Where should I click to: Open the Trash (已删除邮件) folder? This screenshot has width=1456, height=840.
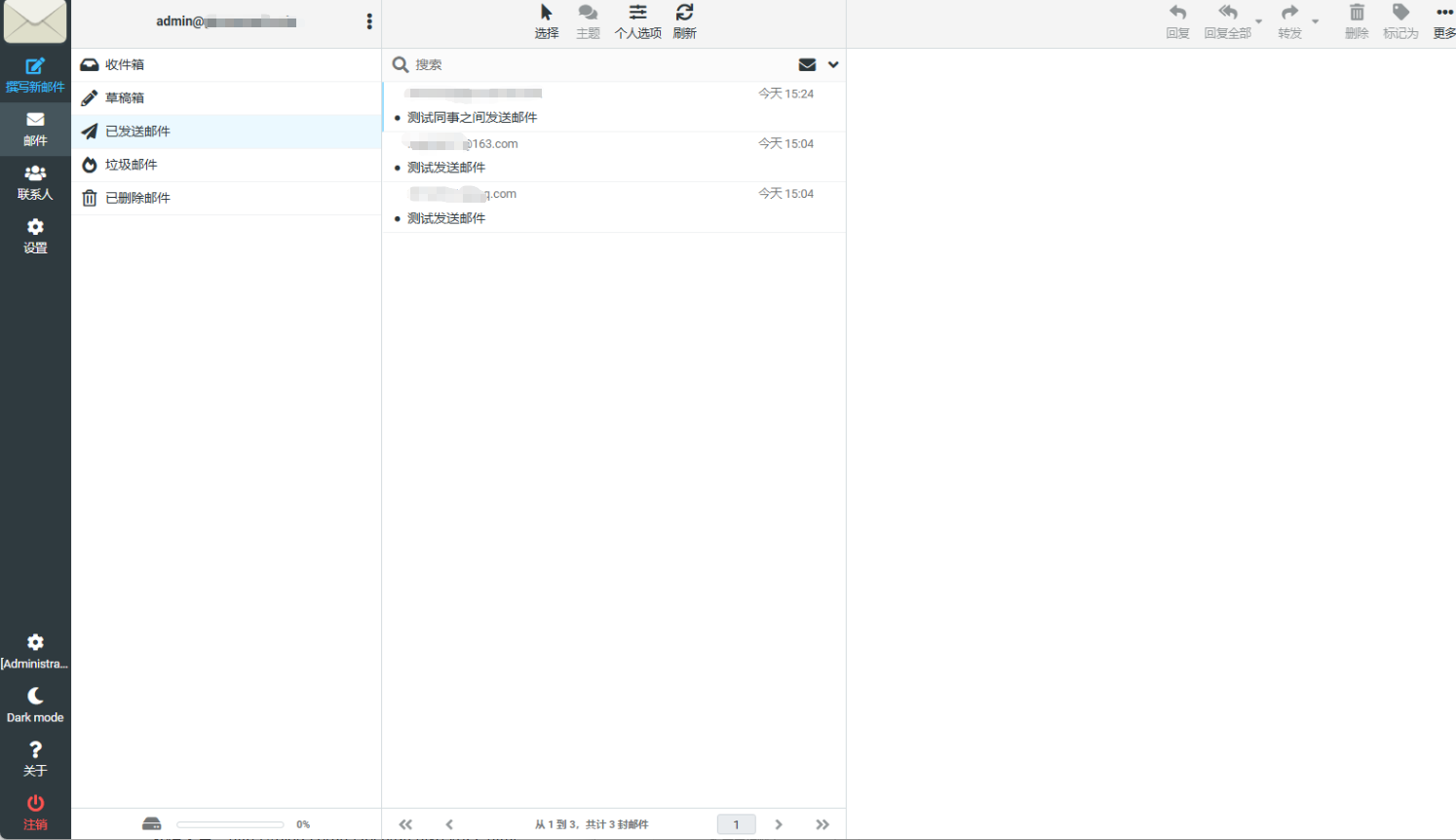[x=226, y=197]
